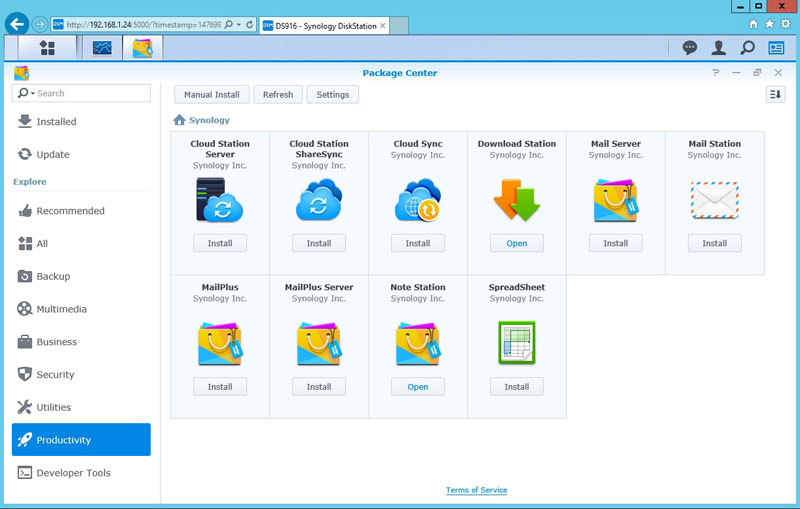
Task: Open the user account options icon
Action: (718, 48)
